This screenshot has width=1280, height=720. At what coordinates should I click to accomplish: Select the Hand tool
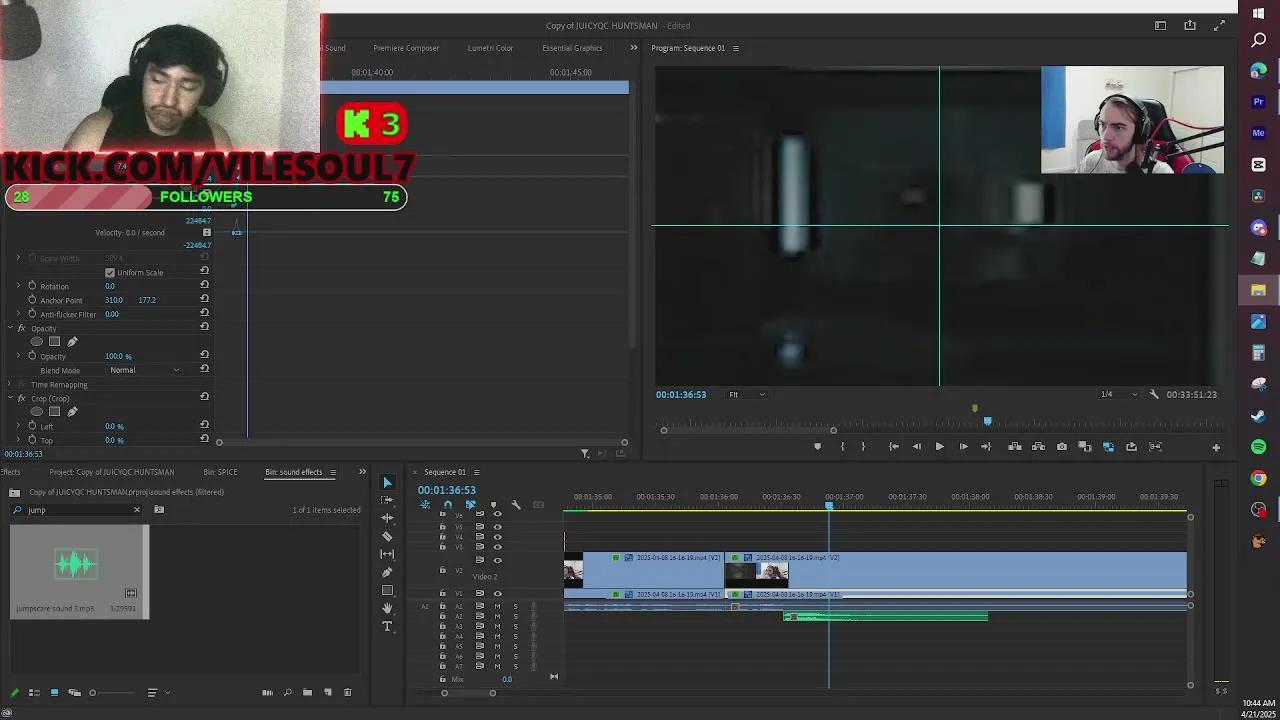(x=387, y=608)
